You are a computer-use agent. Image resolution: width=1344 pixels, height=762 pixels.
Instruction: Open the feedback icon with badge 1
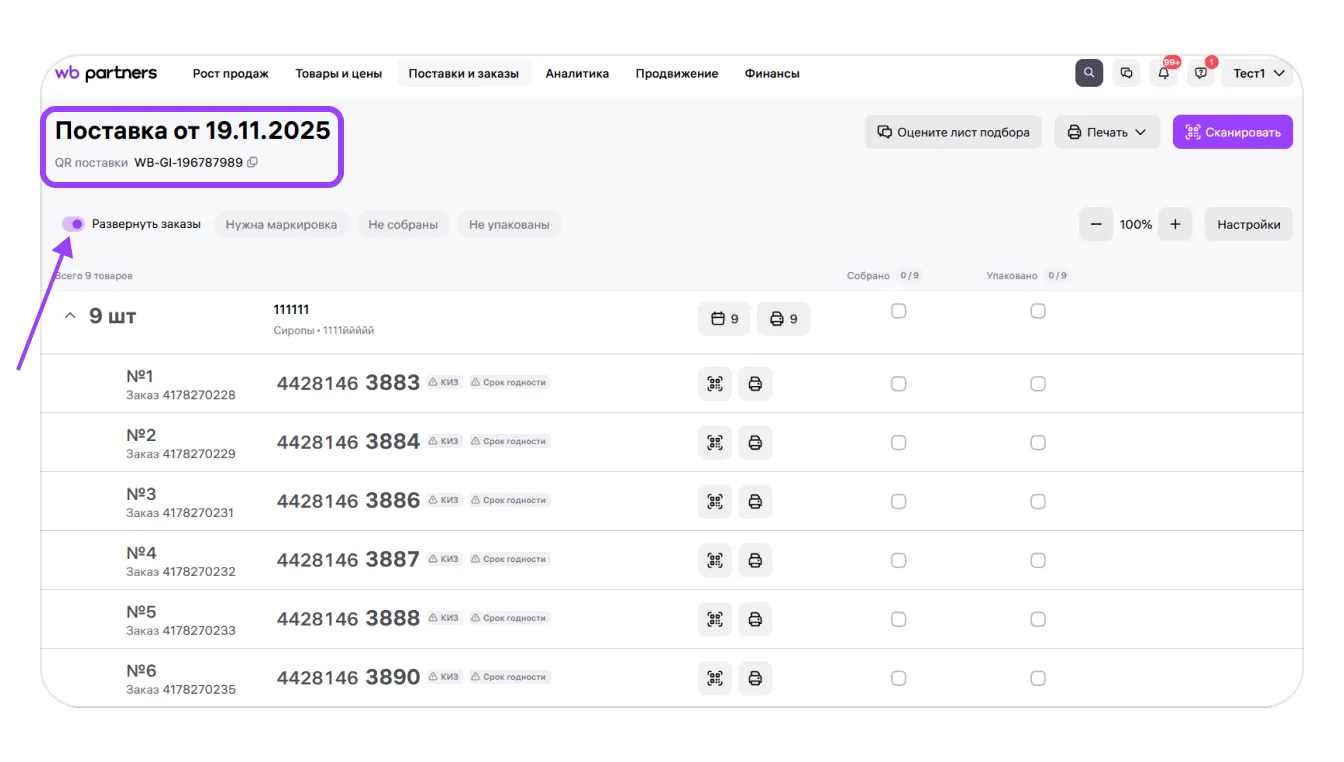tap(1201, 73)
